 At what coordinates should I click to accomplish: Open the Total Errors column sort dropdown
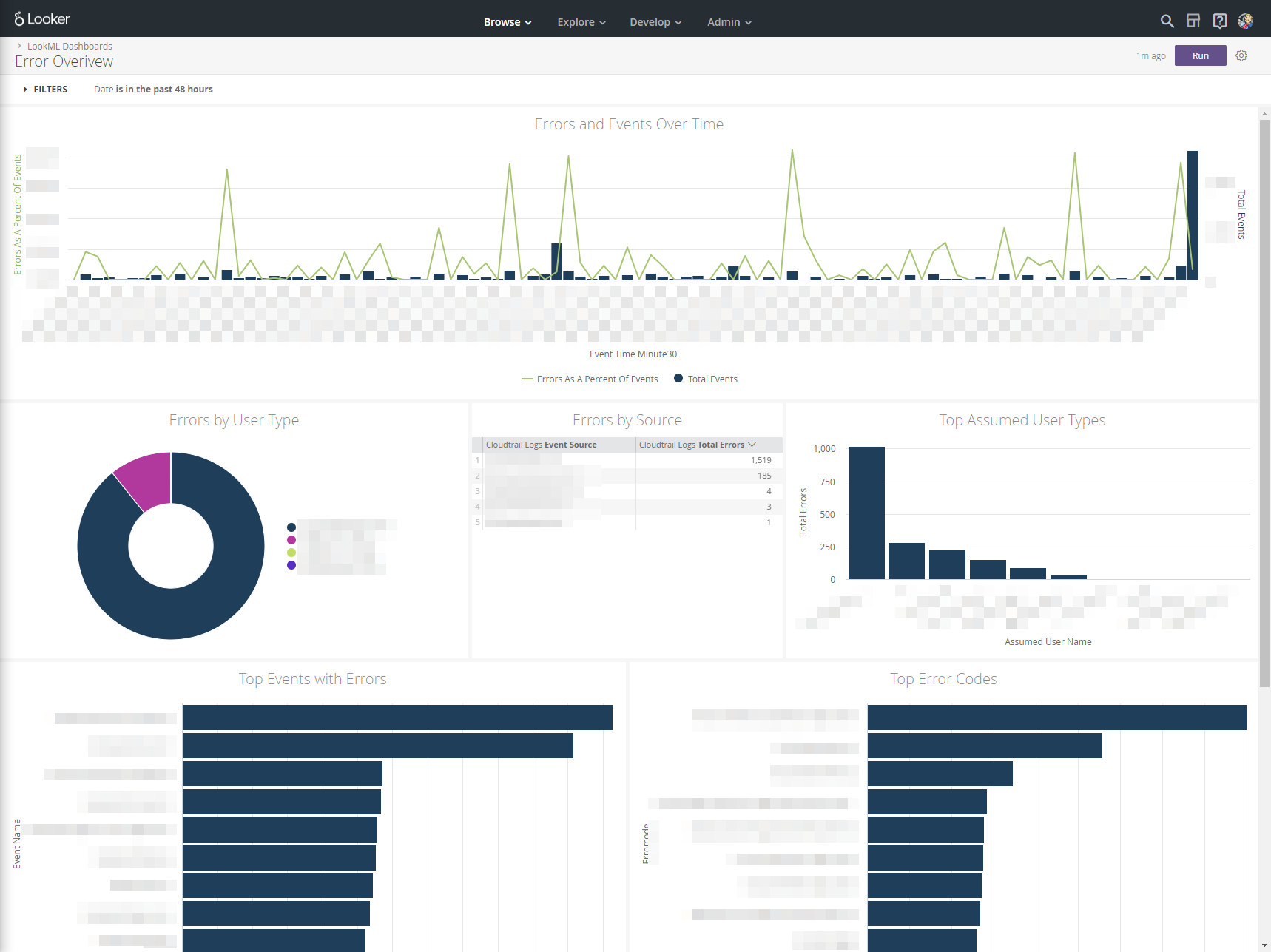point(752,444)
